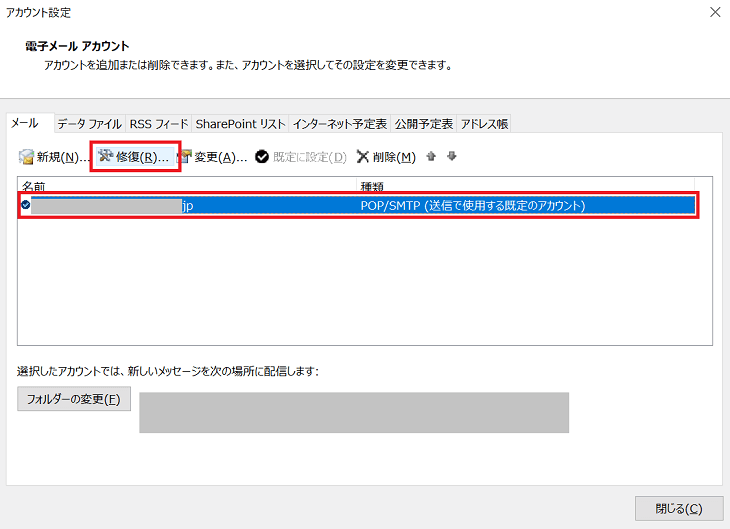Viewport: 730px width, 529px height.
Task: Move account down with arrow icon
Action: coord(452,157)
